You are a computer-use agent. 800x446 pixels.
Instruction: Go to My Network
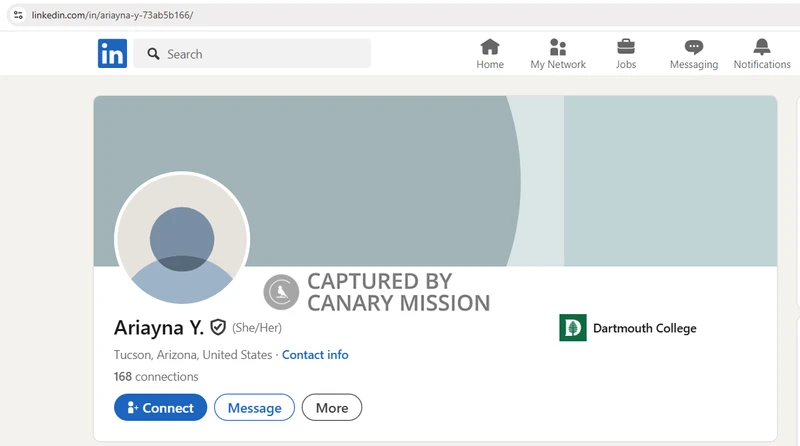[558, 47]
